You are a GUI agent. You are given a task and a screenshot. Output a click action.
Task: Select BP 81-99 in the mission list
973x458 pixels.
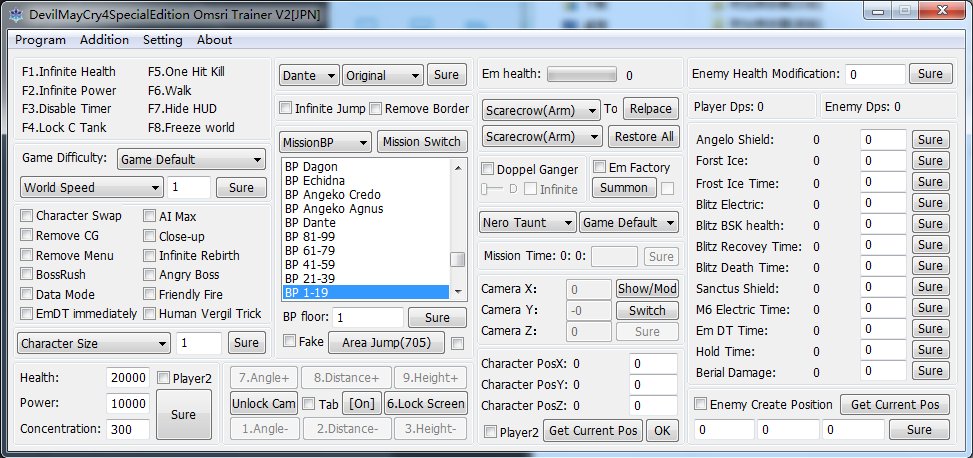tap(365, 236)
